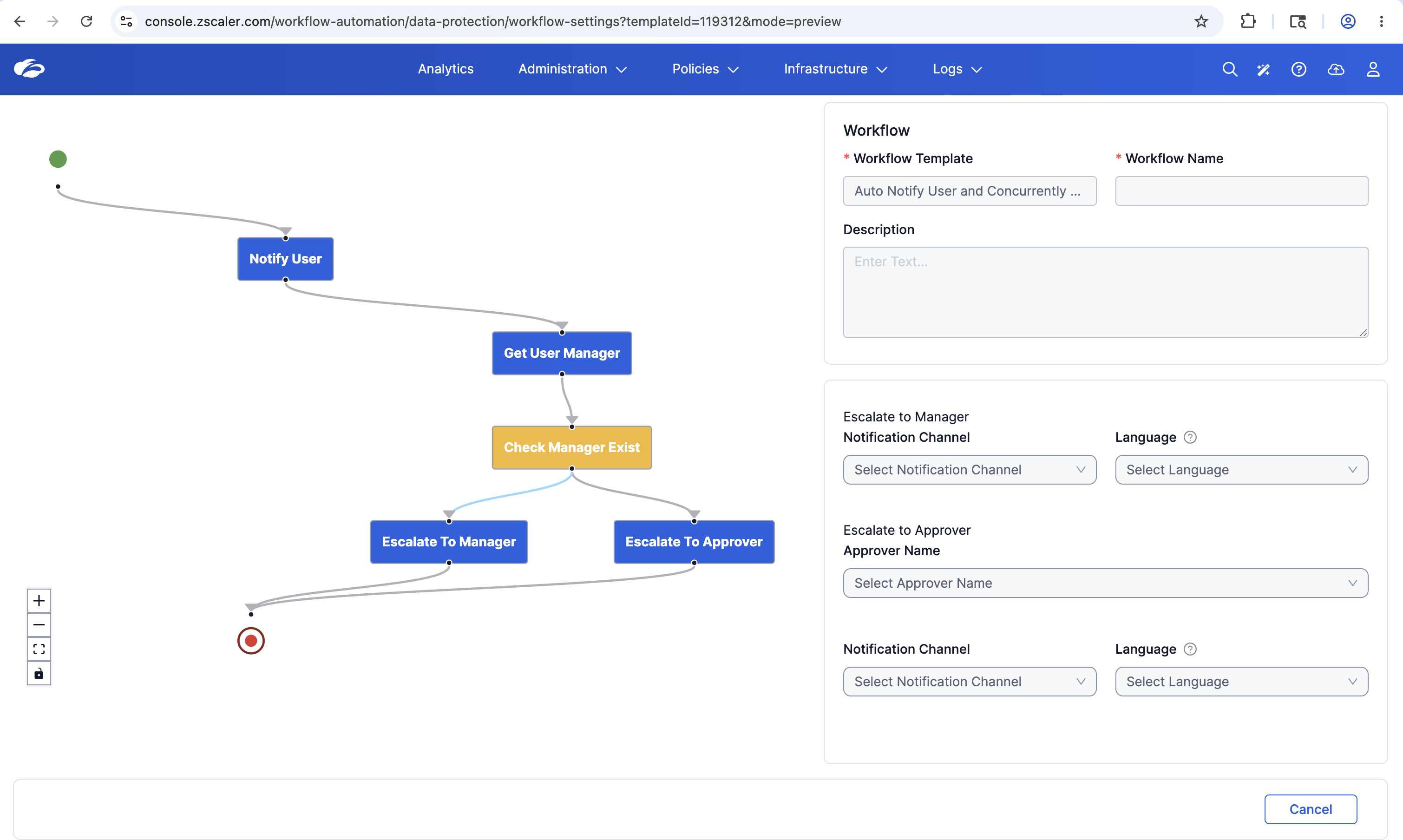Select the Get User Manager node
Viewport: 1403px width, 840px height.
click(562, 353)
